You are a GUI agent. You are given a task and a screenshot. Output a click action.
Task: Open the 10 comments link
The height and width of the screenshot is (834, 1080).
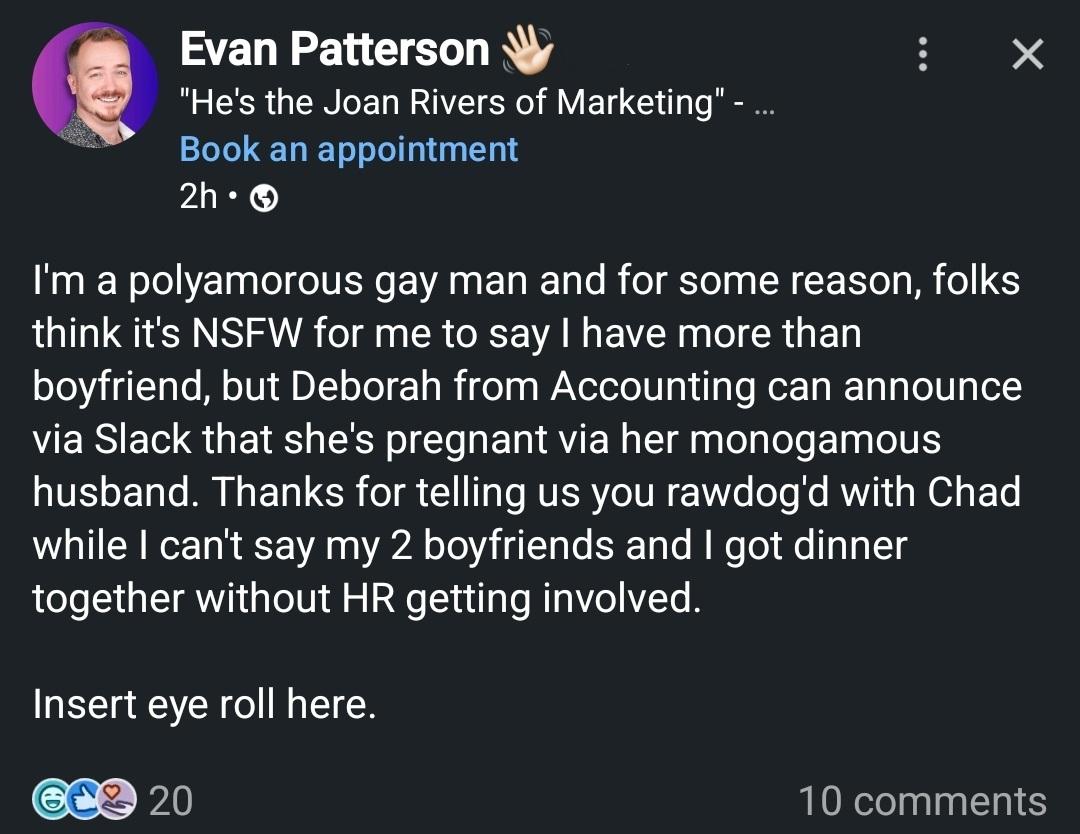921,801
